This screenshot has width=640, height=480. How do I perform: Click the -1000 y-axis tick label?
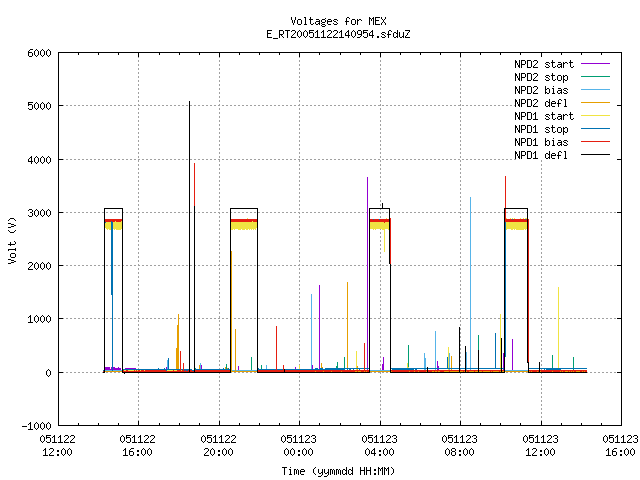click(x=37, y=426)
